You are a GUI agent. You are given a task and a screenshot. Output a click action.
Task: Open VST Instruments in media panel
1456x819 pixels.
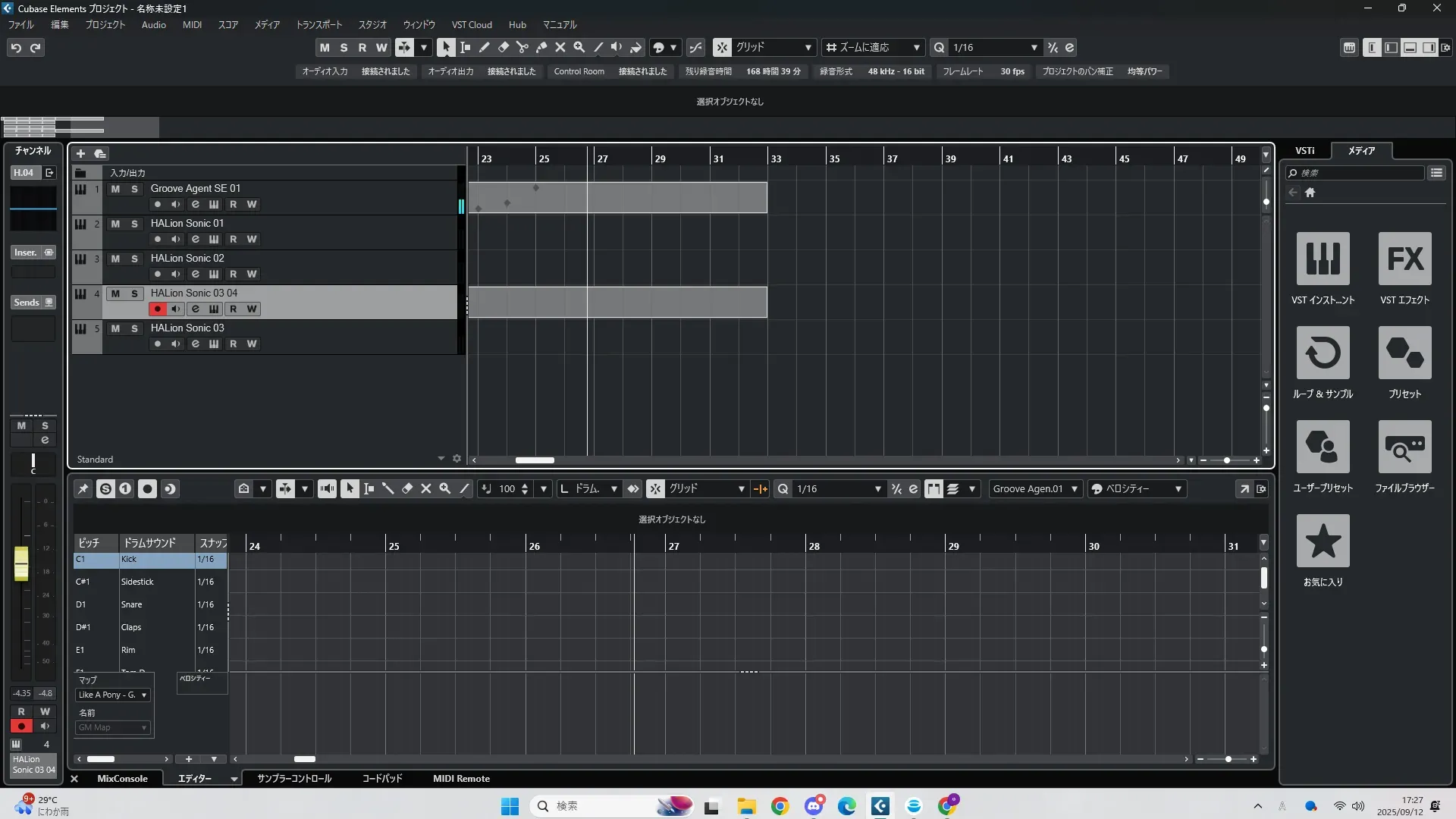pos(1323,259)
